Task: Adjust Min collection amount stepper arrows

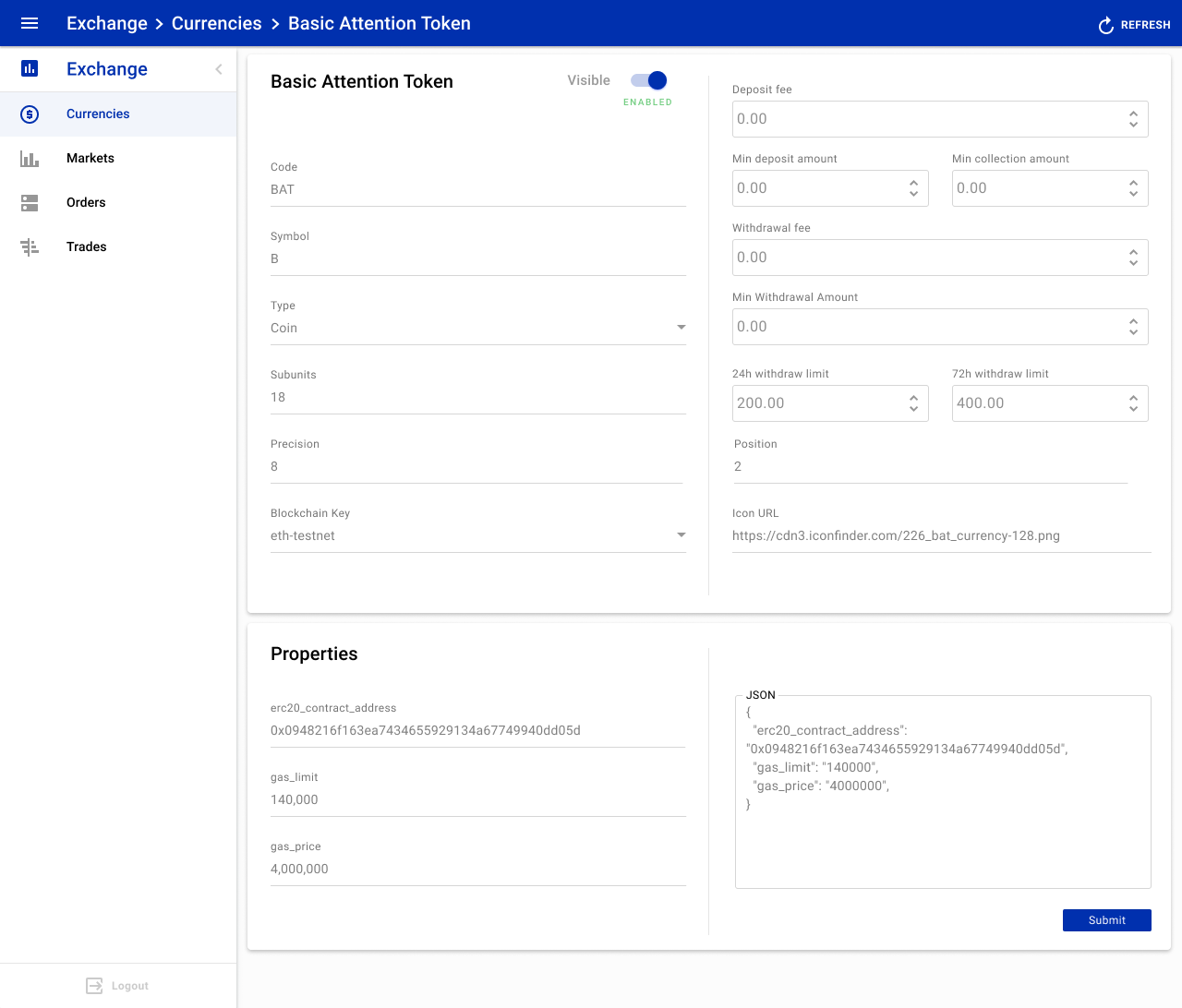Action: click(x=1133, y=188)
